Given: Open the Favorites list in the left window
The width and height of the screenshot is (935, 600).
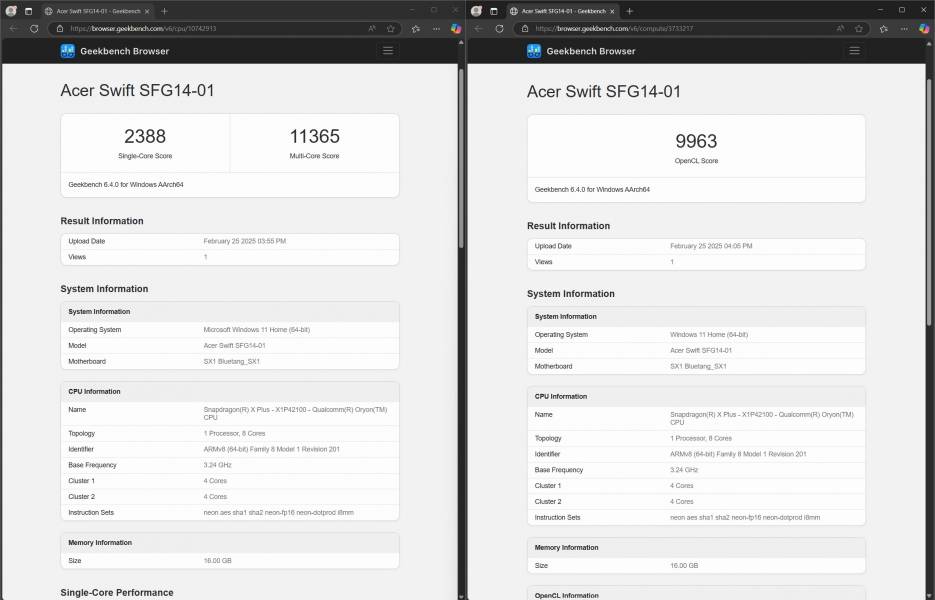Looking at the screenshot, I should coord(416,29).
